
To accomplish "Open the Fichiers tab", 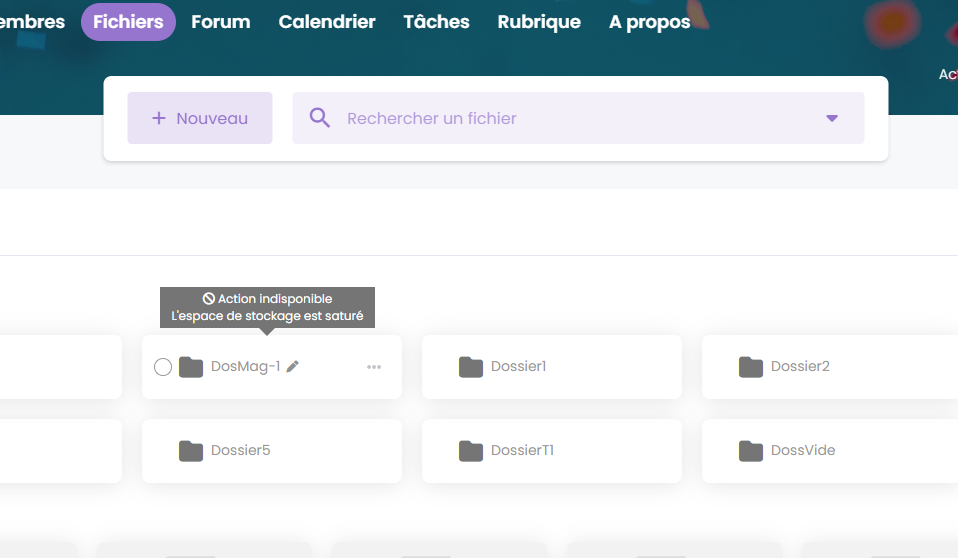I will pyautogui.click(x=128, y=22).
